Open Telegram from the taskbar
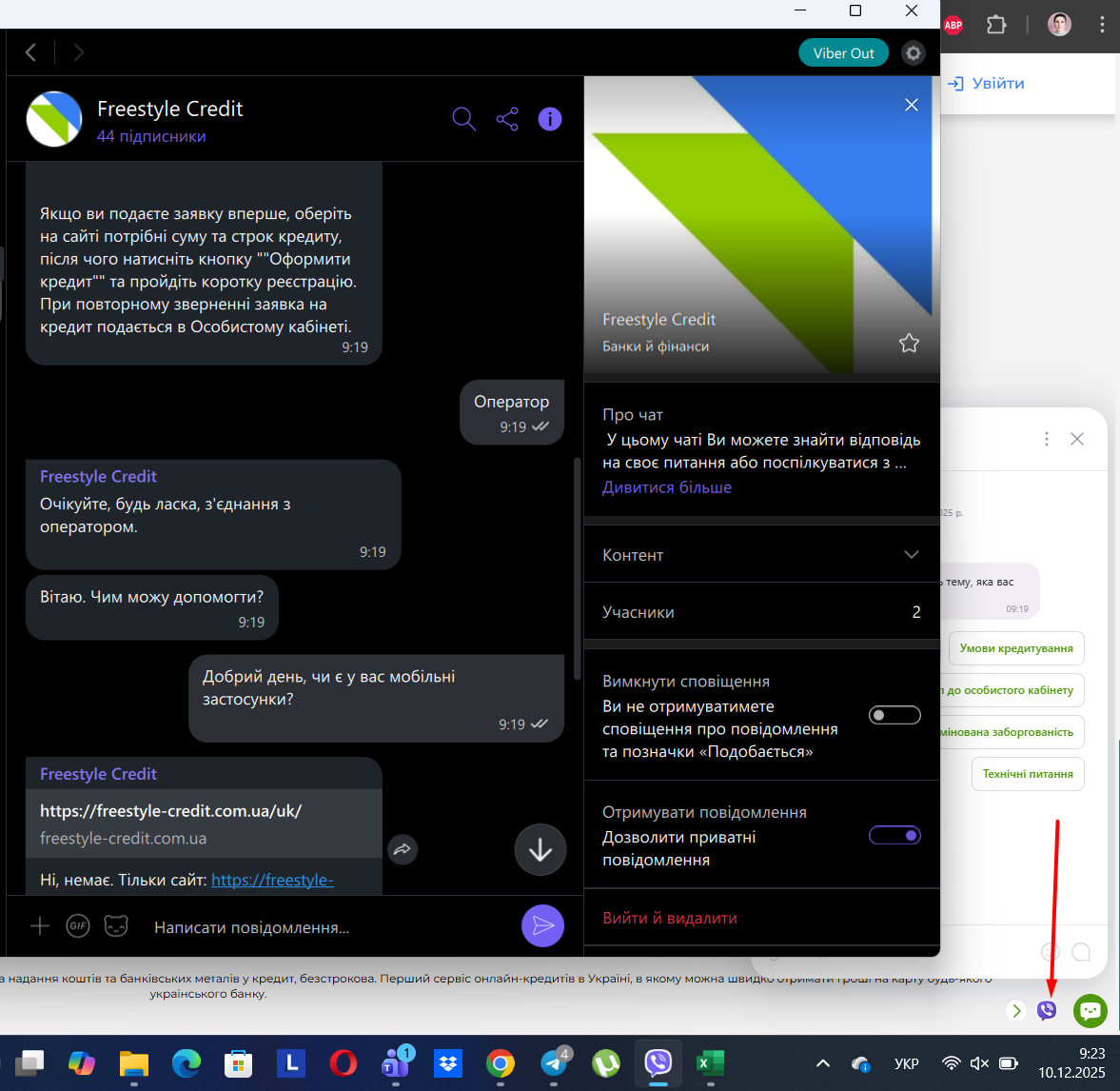 click(554, 1063)
